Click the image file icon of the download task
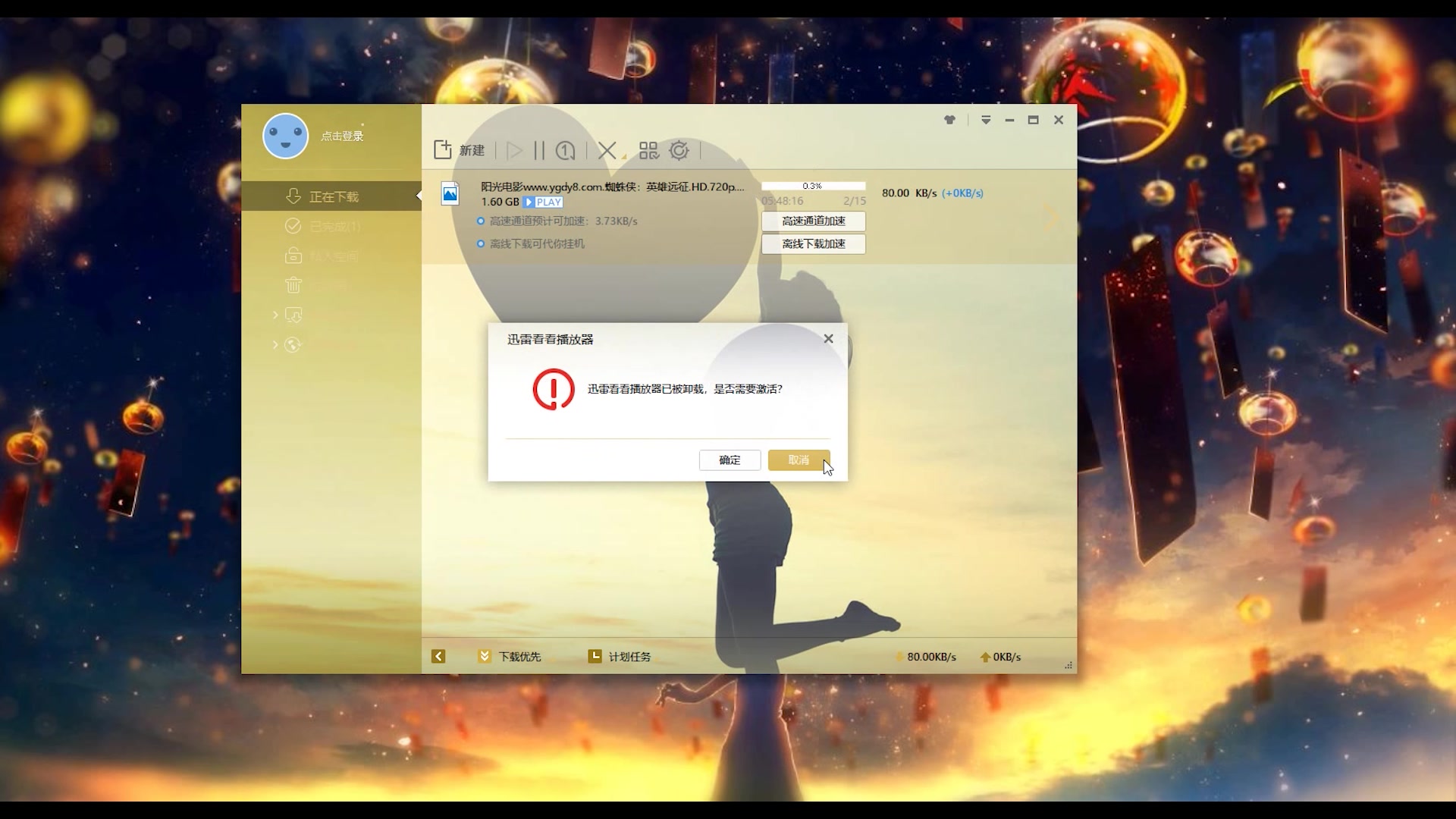This screenshot has width=1456, height=819. (x=450, y=194)
